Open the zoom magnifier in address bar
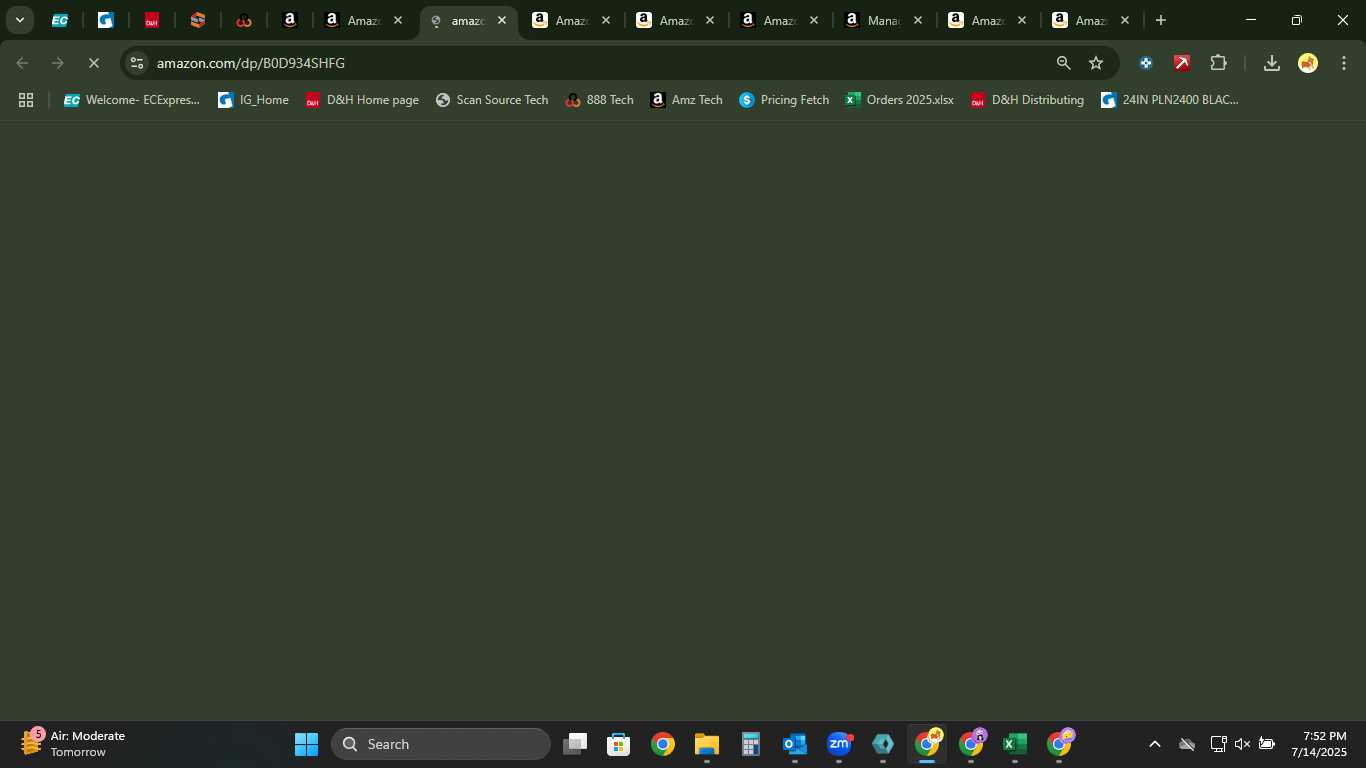Image resolution: width=1366 pixels, height=768 pixels. [x=1064, y=63]
